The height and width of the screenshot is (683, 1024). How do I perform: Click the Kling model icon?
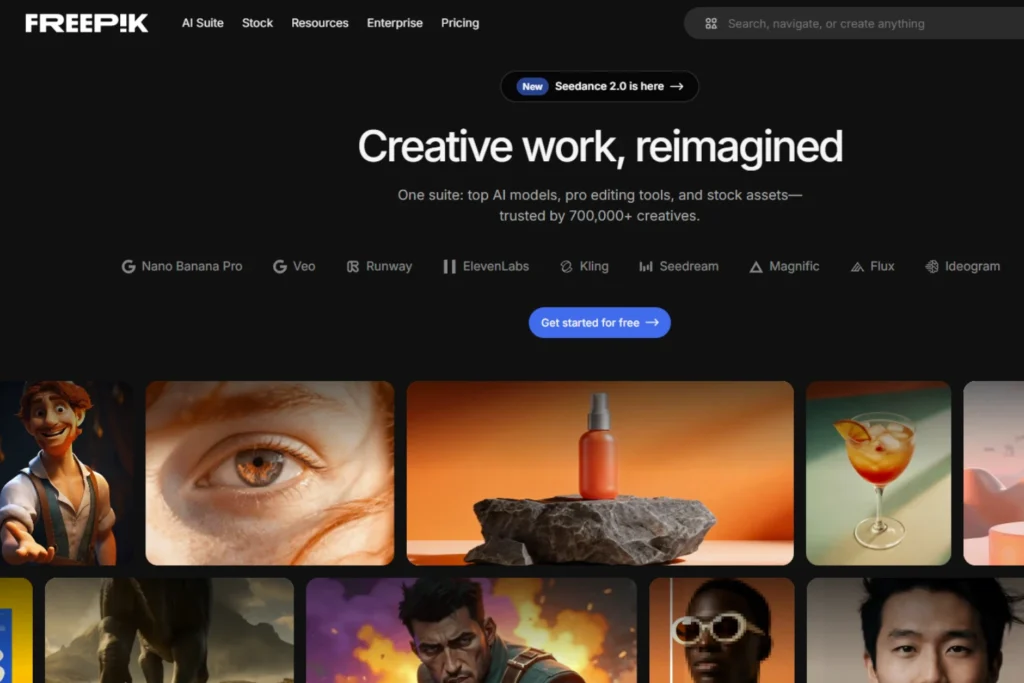[x=568, y=266]
